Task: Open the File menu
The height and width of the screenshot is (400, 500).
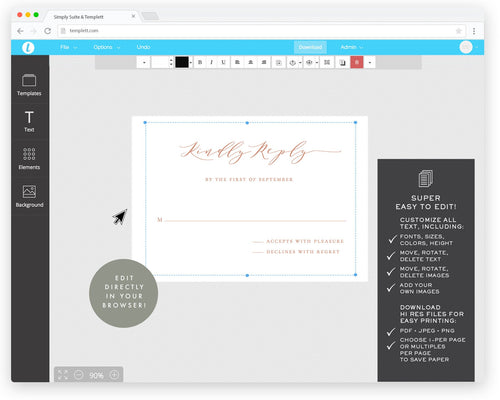Action: 69,47
